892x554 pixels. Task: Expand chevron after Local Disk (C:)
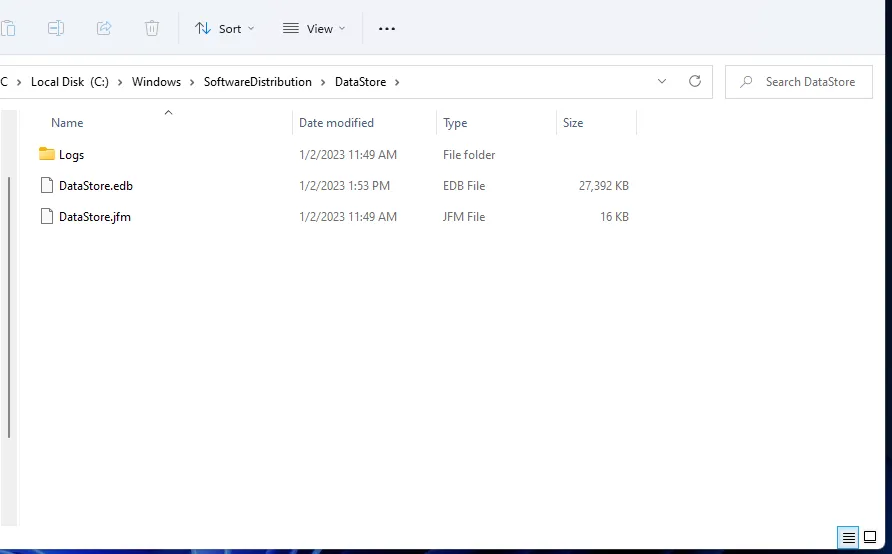tap(120, 82)
